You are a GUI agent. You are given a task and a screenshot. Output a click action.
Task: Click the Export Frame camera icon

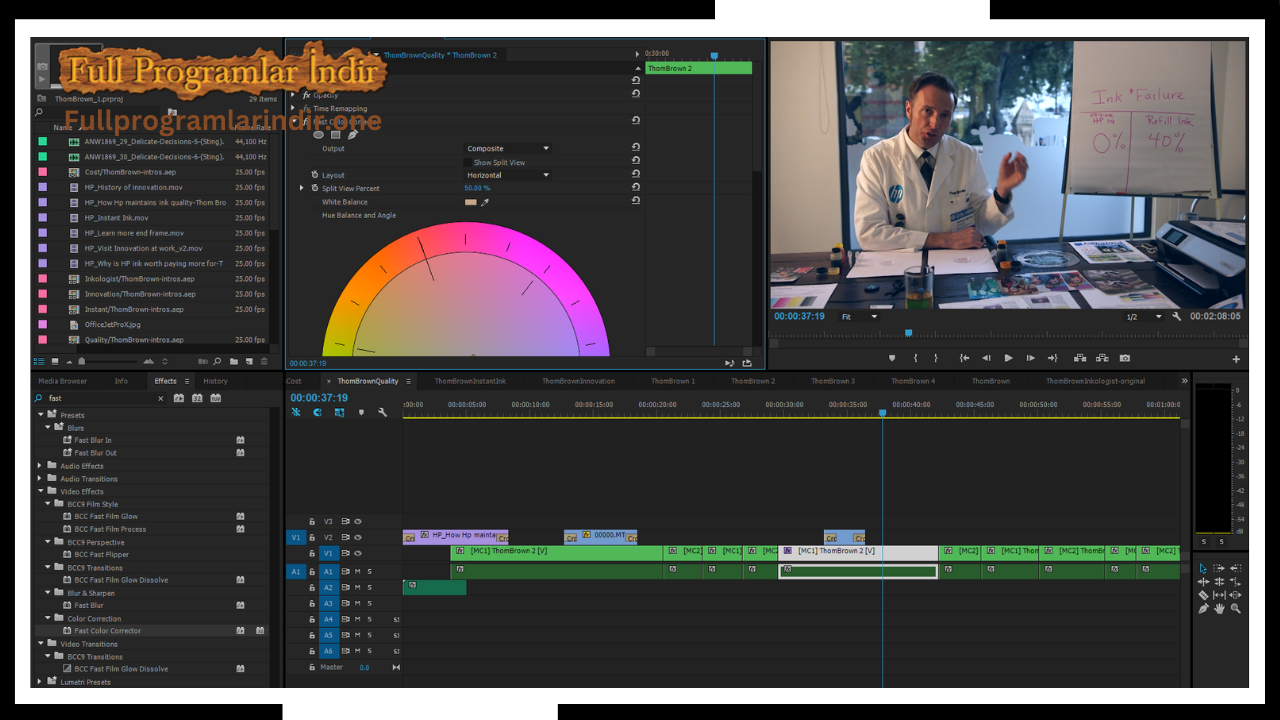pos(1125,358)
